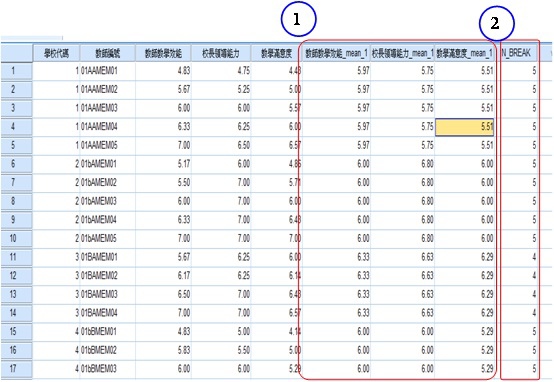The height and width of the screenshot is (382, 554).
Task: Select row number 9 header
Action: pyautogui.click(x=17, y=220)
